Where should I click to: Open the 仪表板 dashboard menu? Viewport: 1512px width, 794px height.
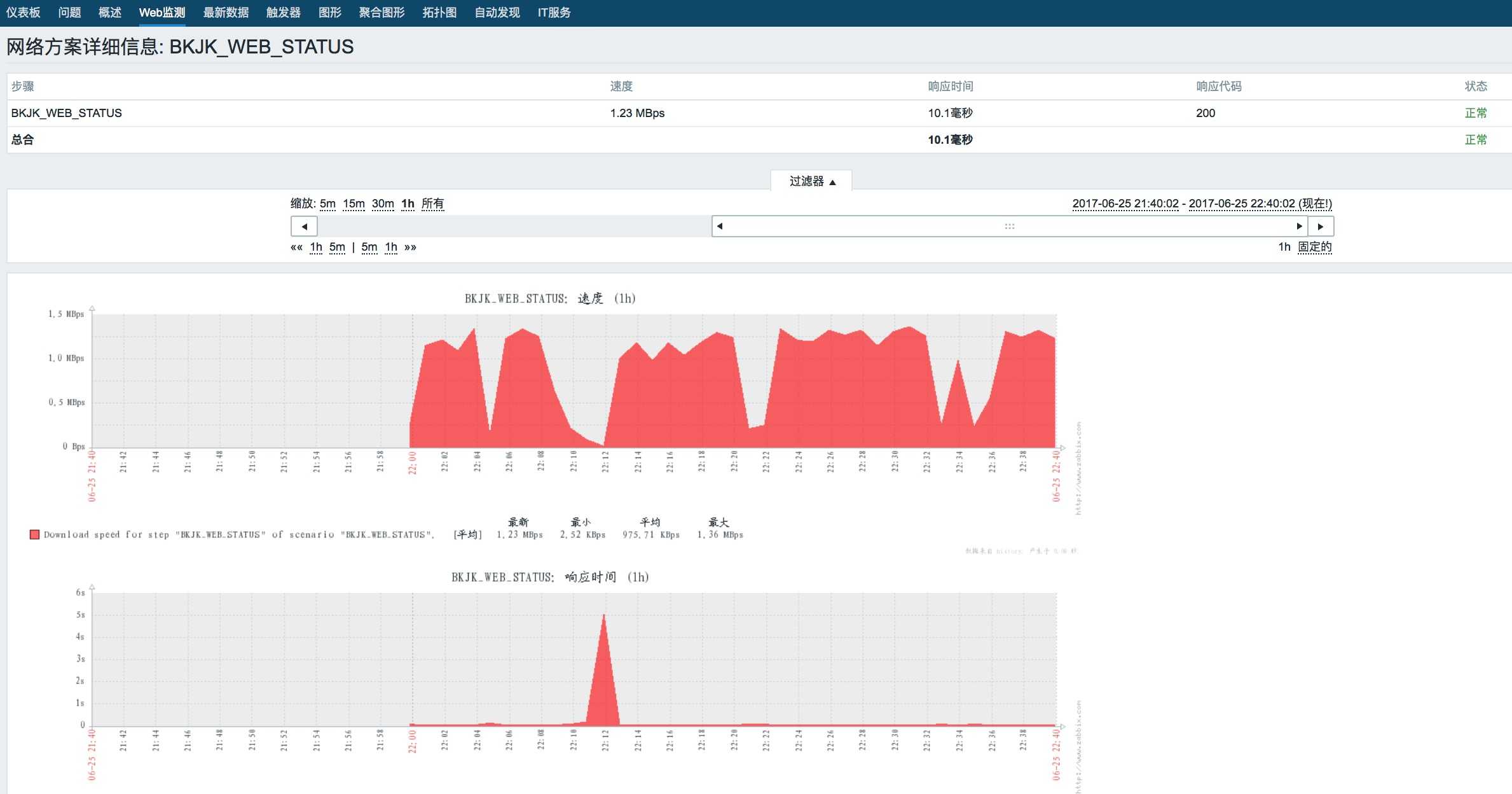pos(23,13)
